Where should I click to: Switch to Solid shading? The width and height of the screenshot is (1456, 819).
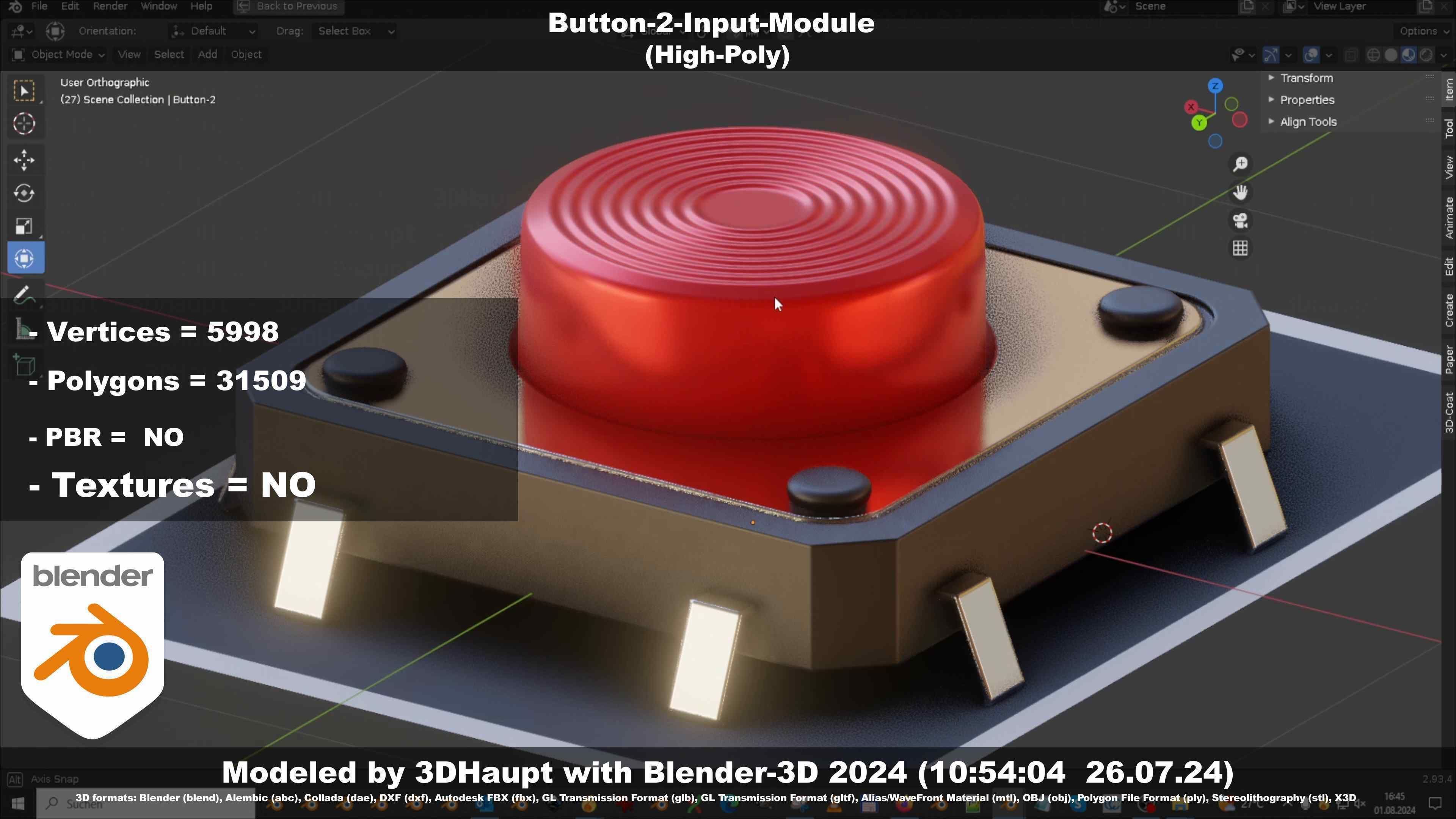(1391, 55)
